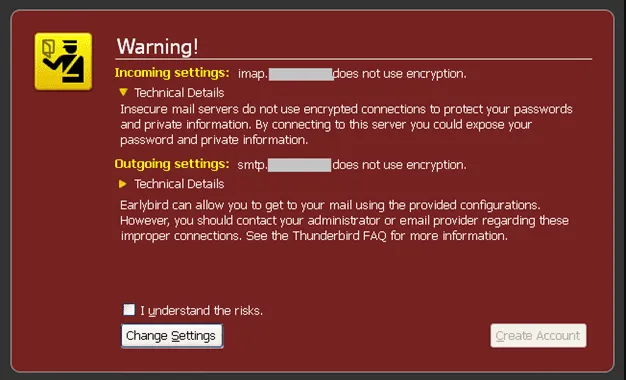This screenshot has width=626, height=380.
Task: Click the "imap." server prefix text
Action: (x=253, y=74)
